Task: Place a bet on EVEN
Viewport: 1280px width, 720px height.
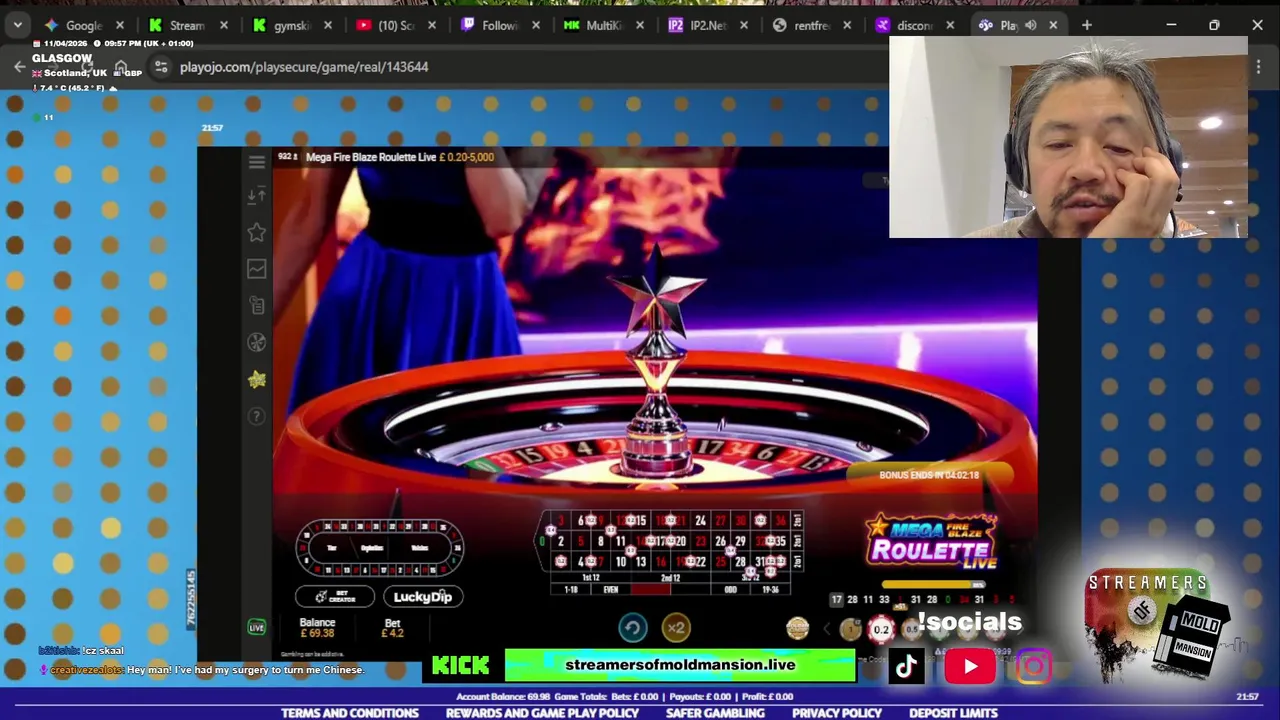Action: pos(611,589)
